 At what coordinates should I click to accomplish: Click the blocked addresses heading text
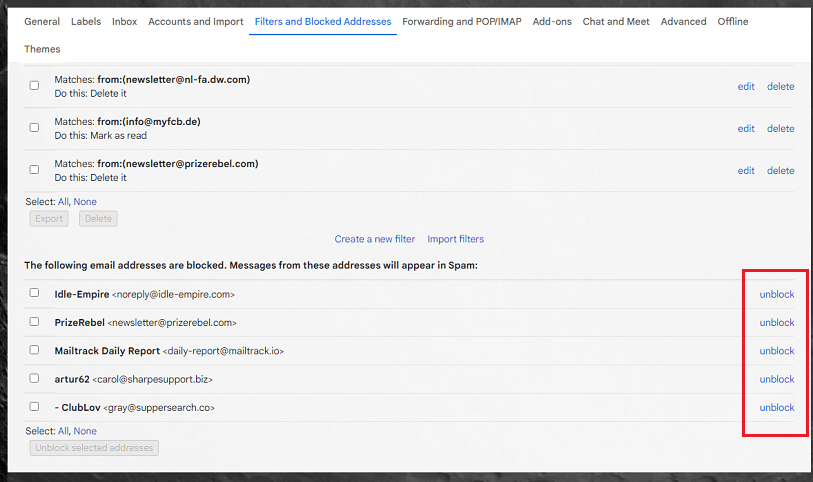coord(250,265)
